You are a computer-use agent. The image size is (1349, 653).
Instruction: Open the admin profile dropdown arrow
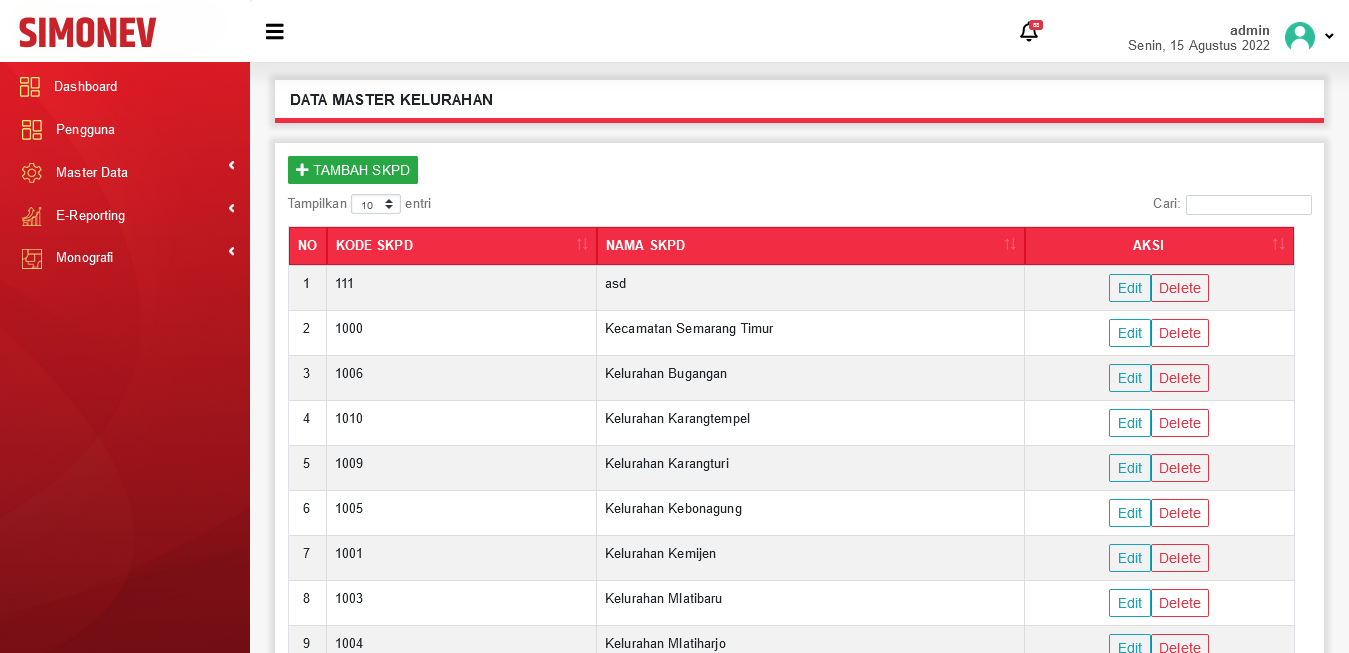click(1329, 37)
